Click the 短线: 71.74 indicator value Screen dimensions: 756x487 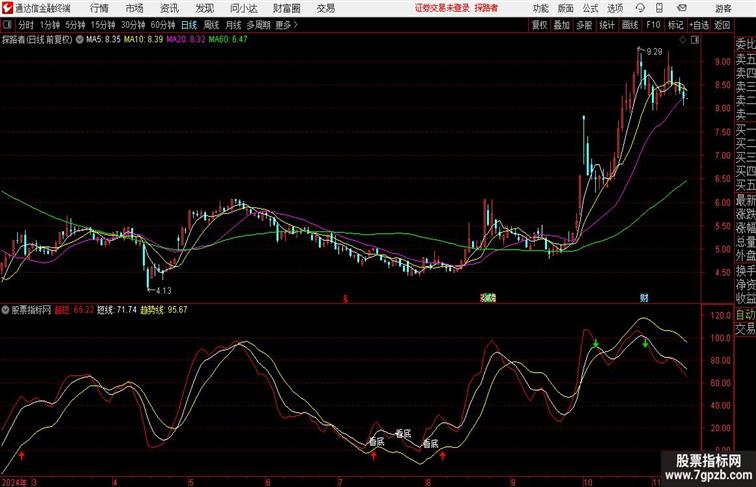click(x=117, y=310)
